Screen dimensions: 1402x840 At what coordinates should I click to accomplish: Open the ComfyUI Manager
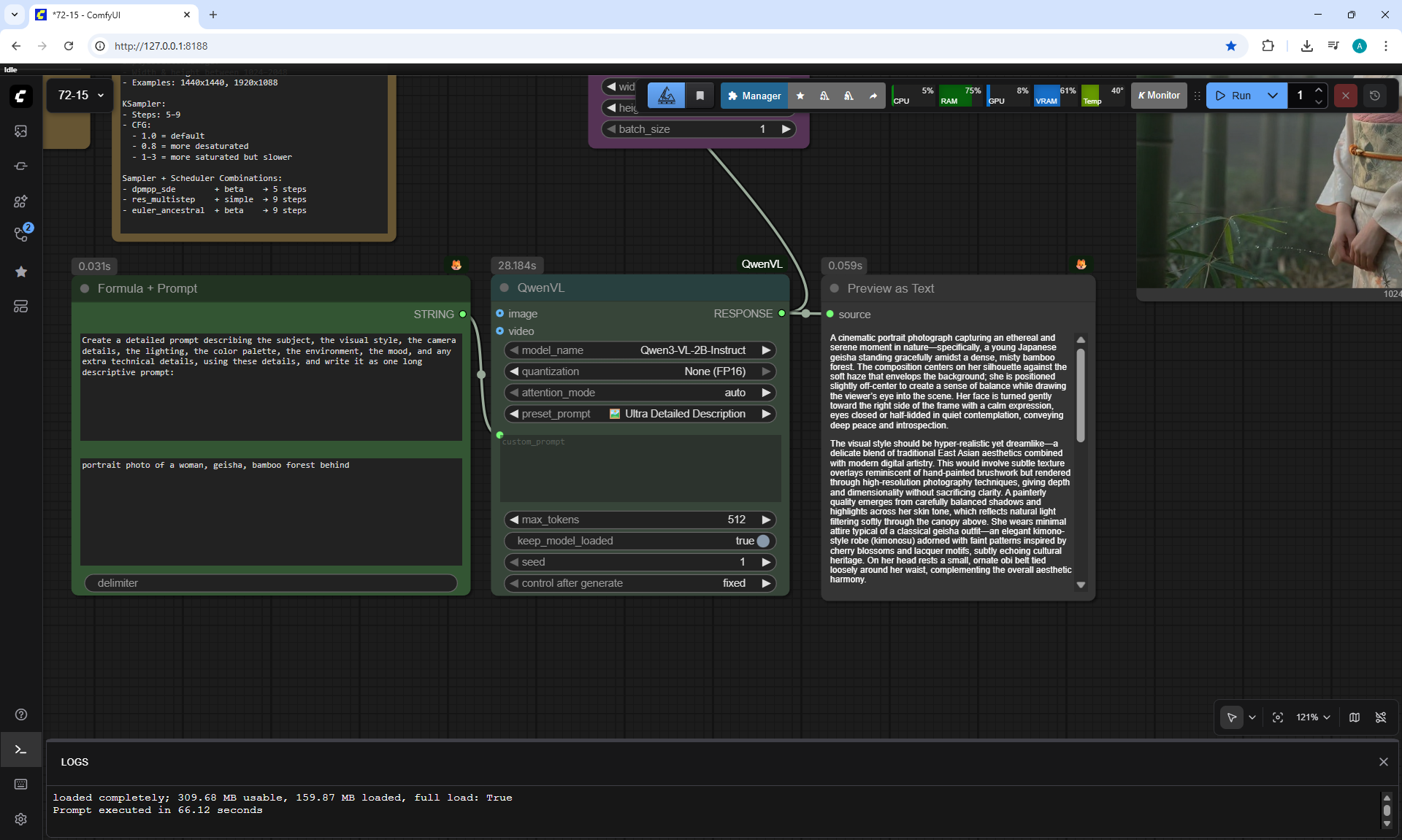tap(754, 96)
